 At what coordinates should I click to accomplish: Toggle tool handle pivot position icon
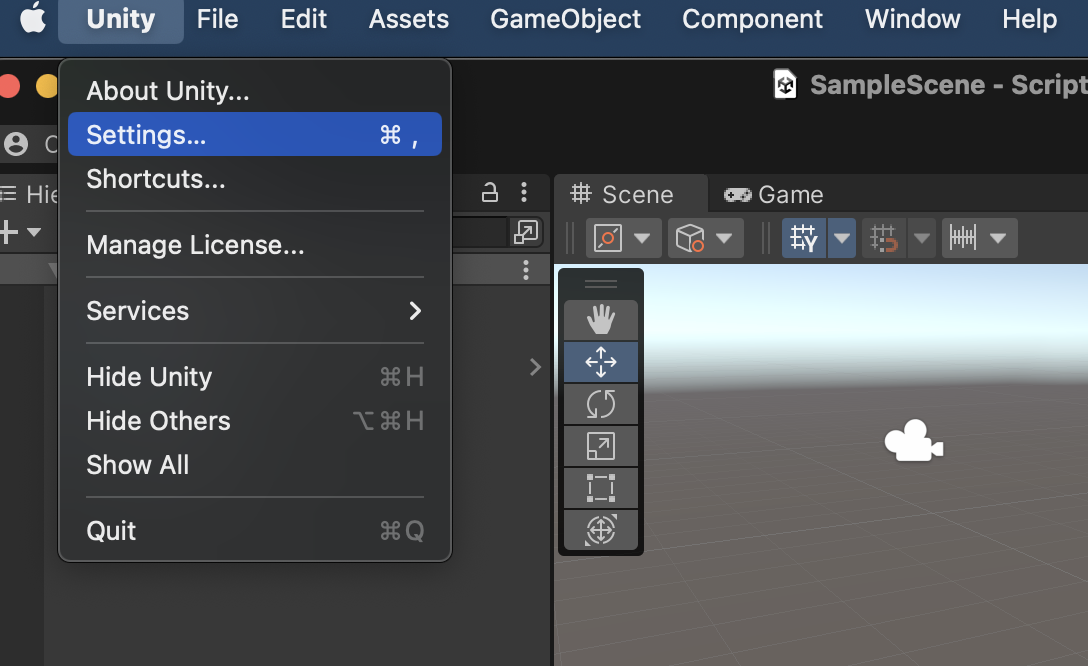pyautogui.click(x=608, y=238)
